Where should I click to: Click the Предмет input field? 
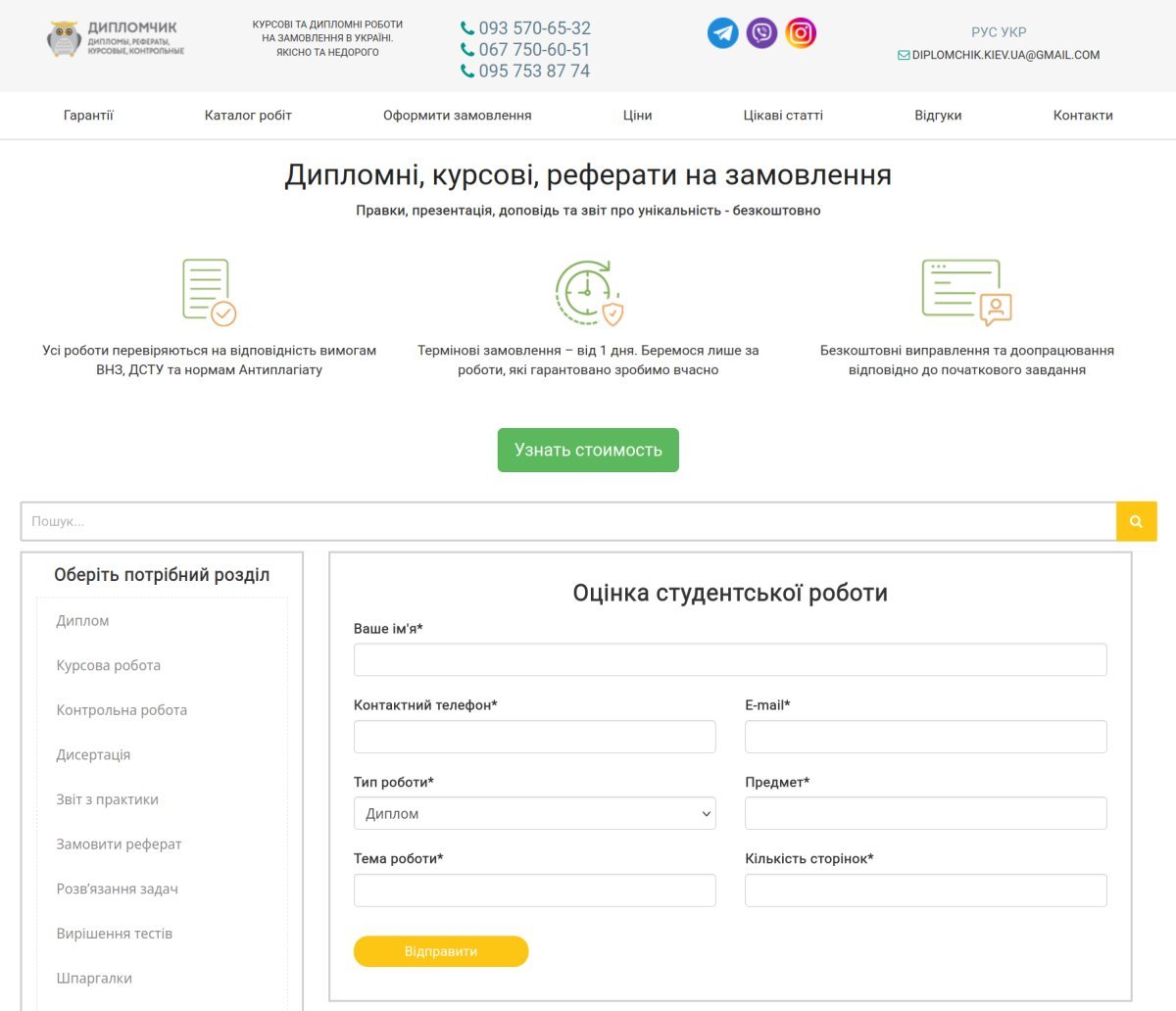(926, 813)
